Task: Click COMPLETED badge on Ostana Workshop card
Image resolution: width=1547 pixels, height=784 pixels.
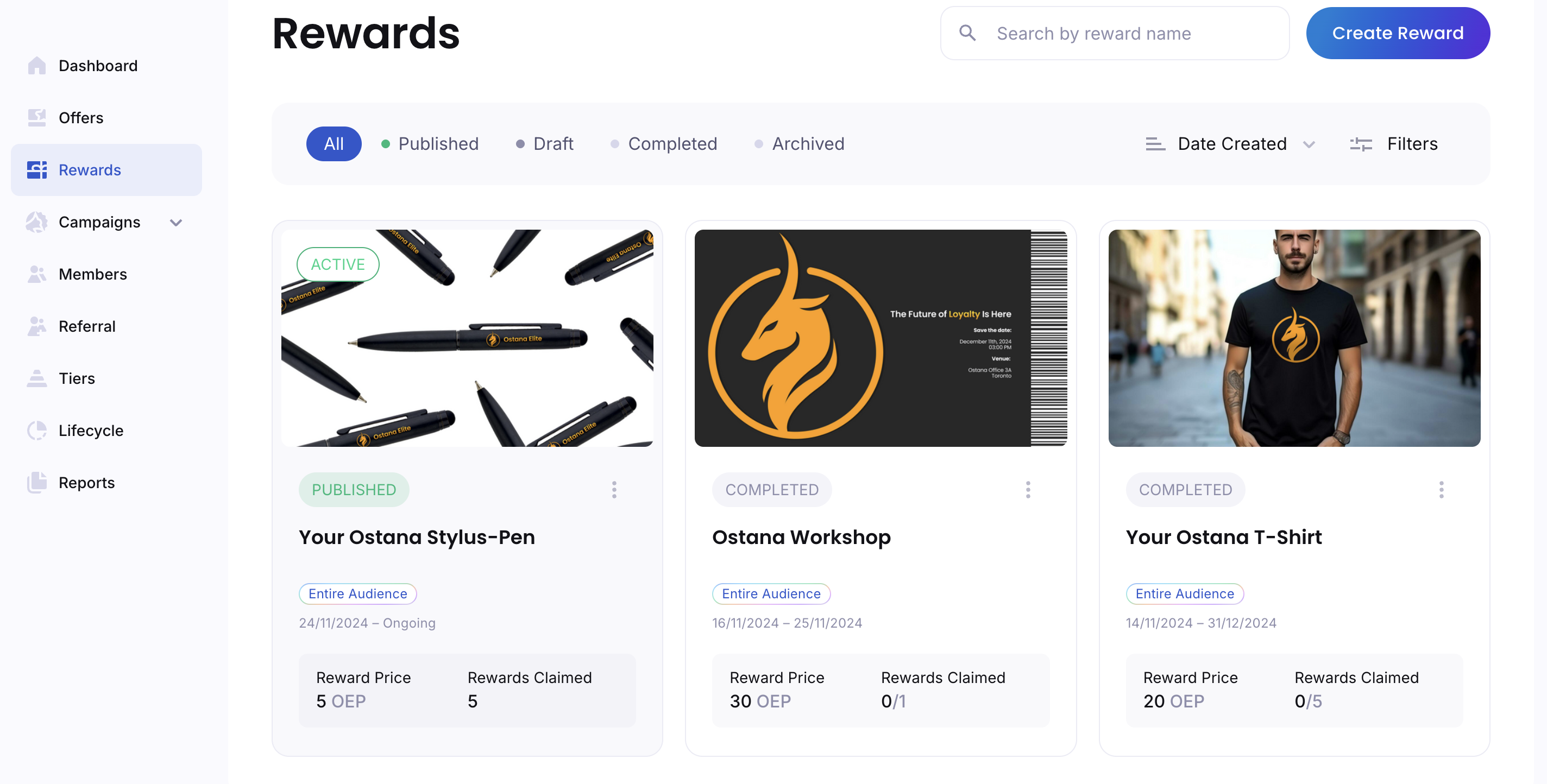Action: pyautogui.click(x=772, y=490)
